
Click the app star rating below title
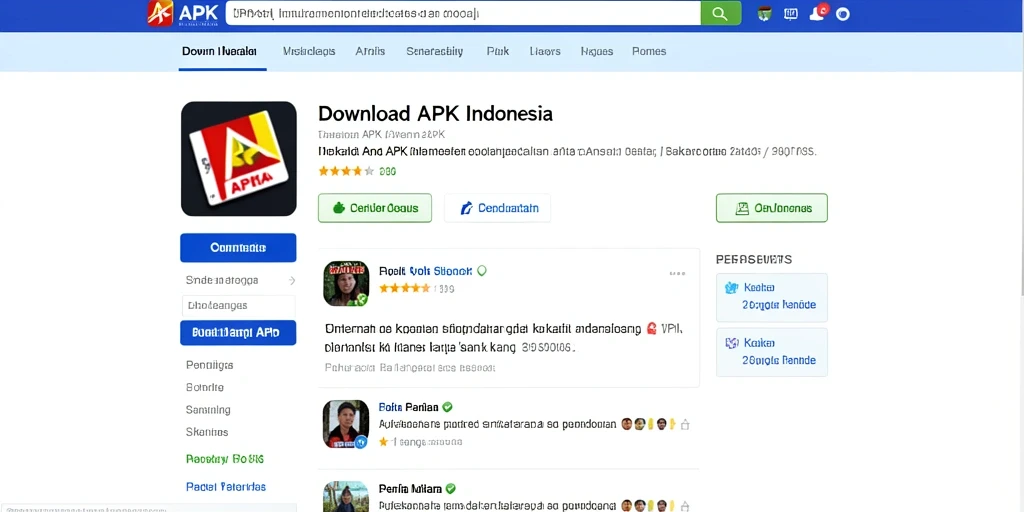[347, 172]
